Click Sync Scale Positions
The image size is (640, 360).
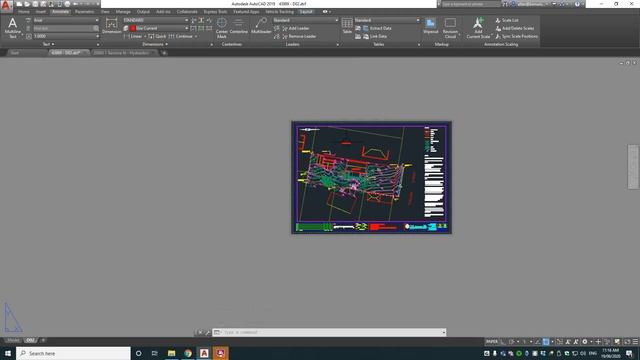(516, 36)
